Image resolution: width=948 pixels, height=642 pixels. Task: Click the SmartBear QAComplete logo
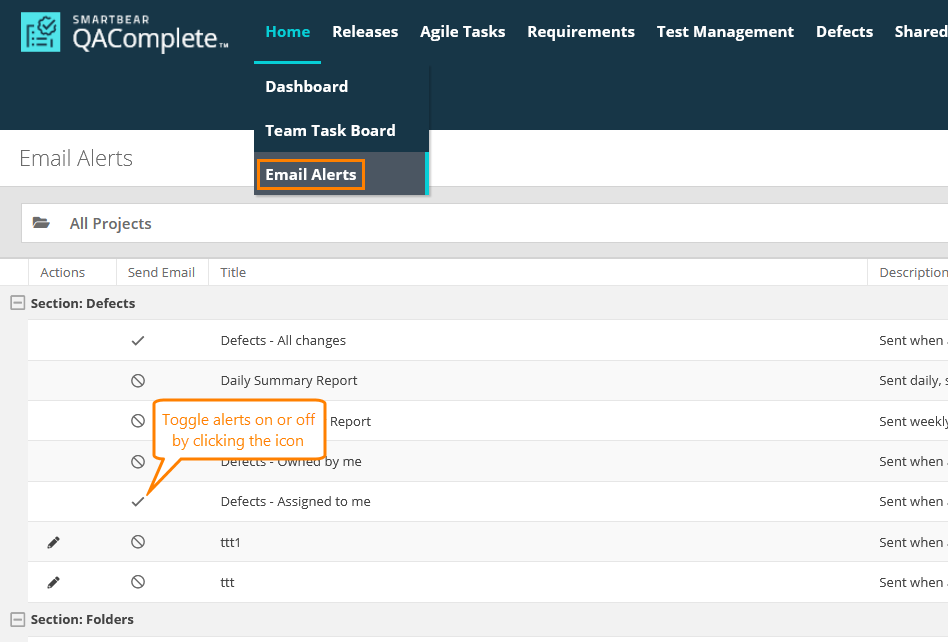124,33
